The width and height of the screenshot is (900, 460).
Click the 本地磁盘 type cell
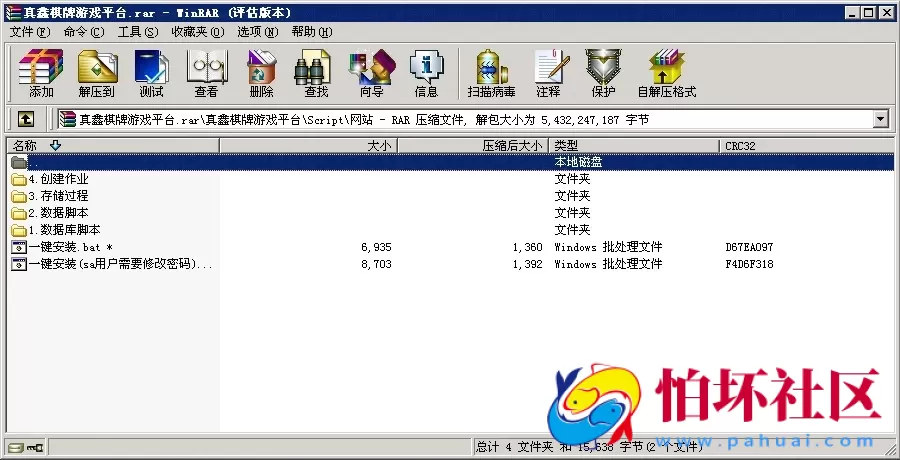(578, 162)
